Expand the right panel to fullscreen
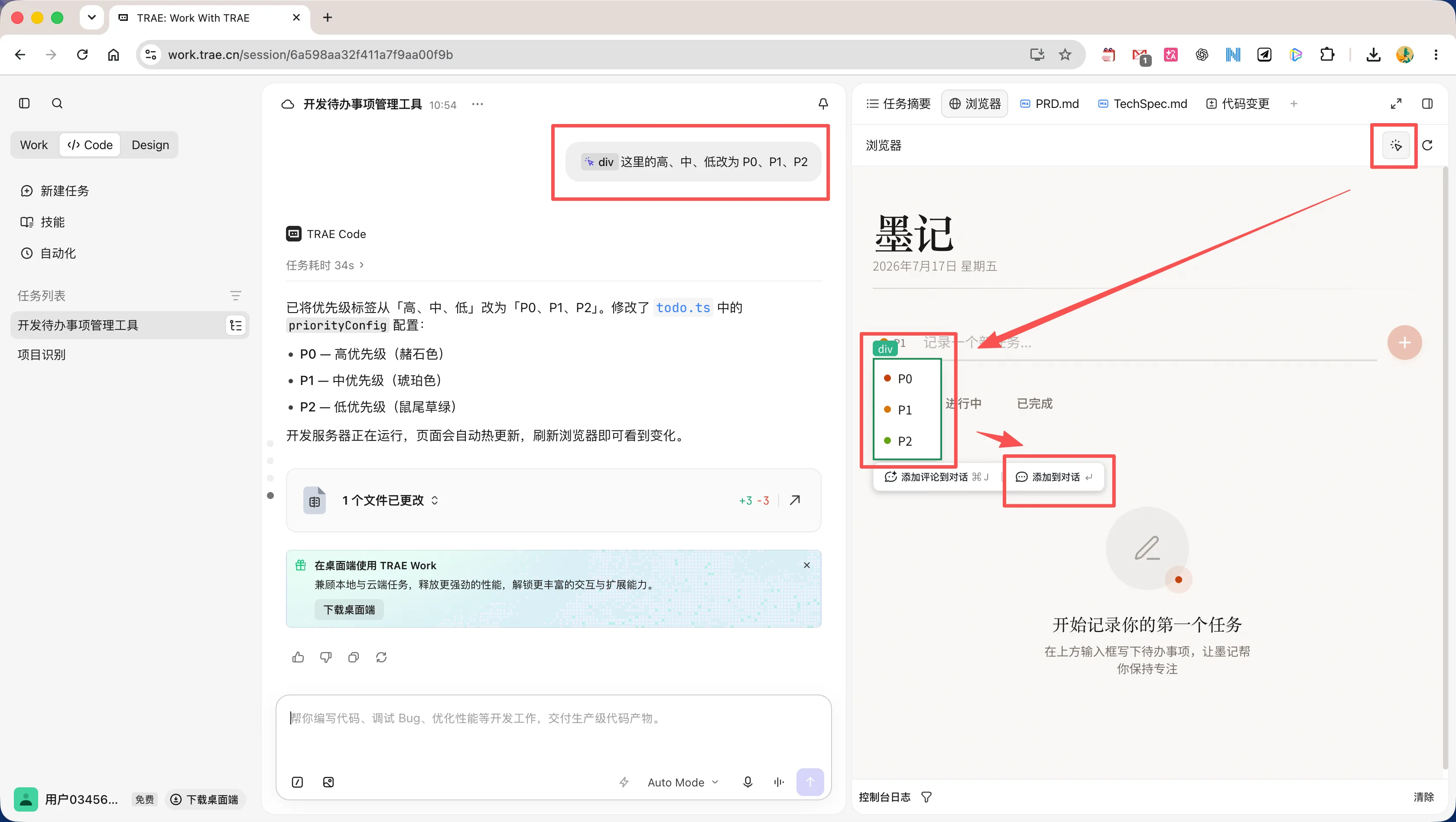 (x=1396, y=104)
